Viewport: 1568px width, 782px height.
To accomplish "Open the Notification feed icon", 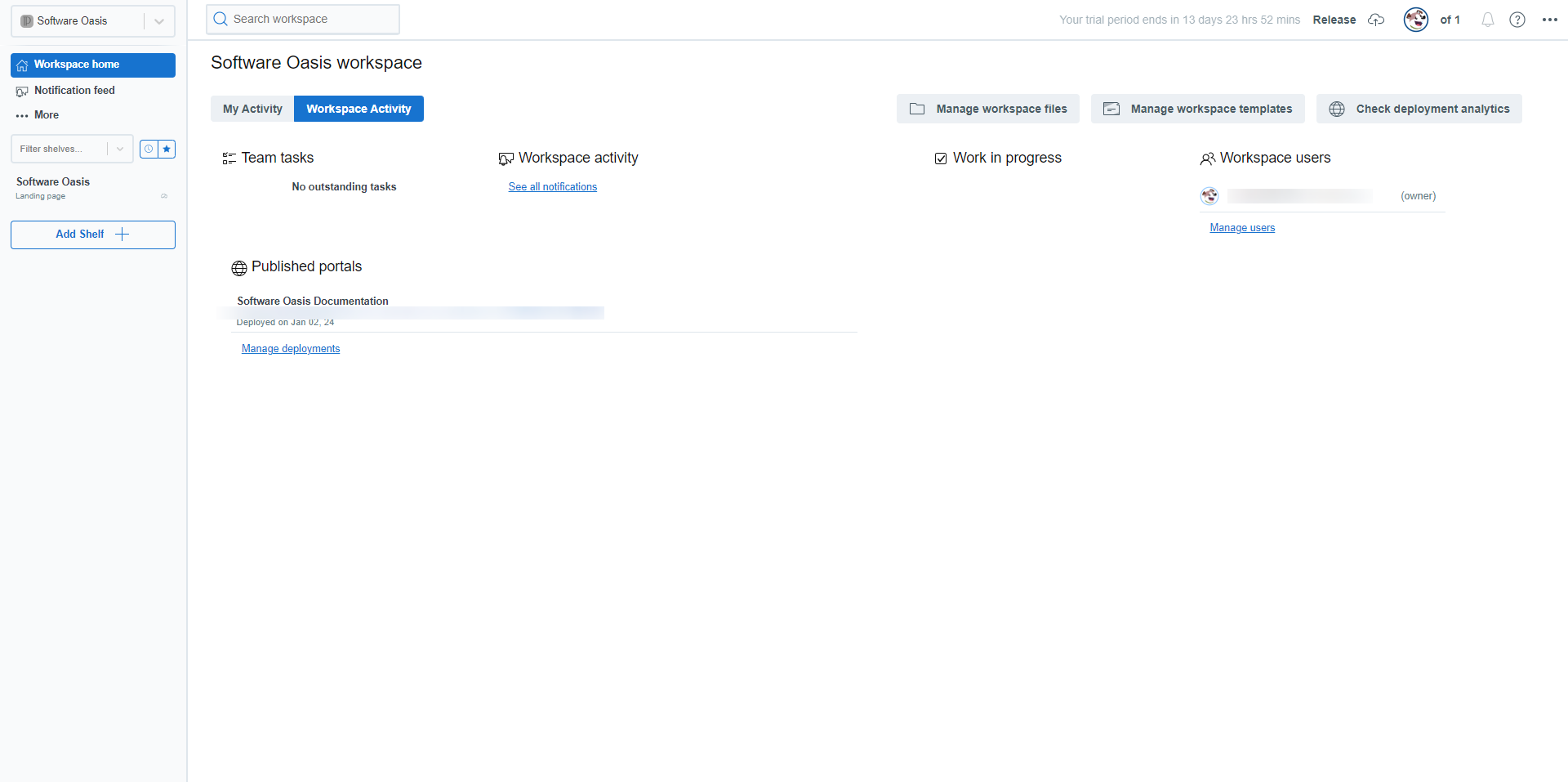I will (23, 91).
